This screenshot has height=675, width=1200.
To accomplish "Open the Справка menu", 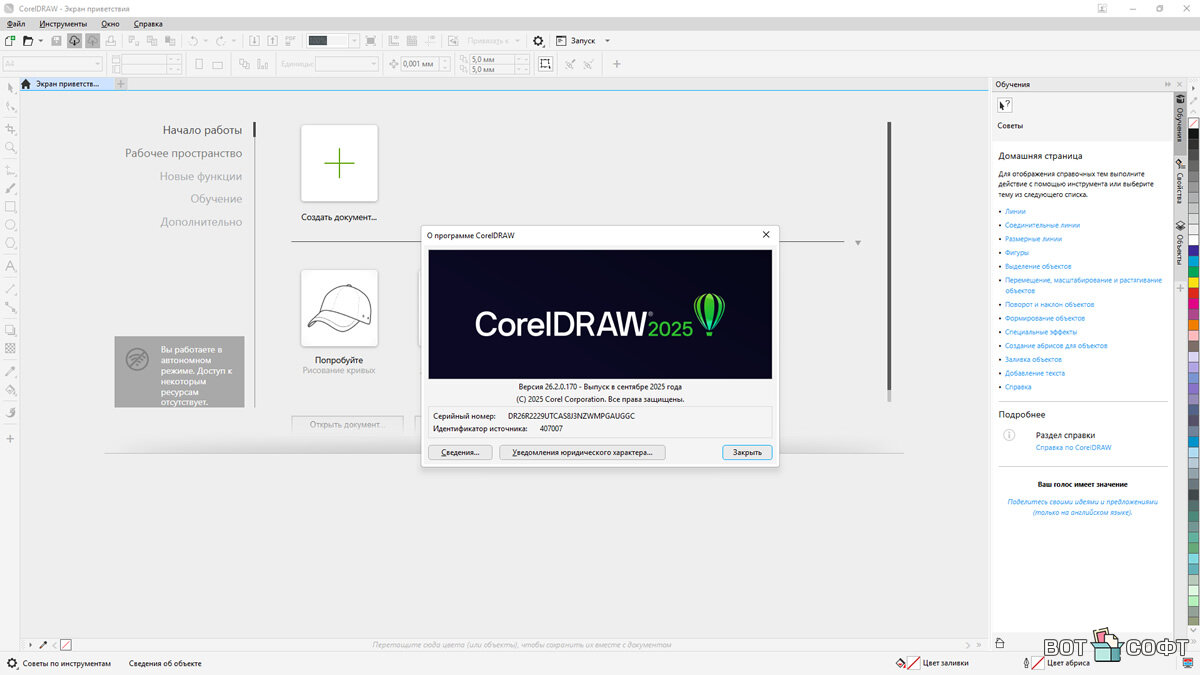I will tap(148, 23).
